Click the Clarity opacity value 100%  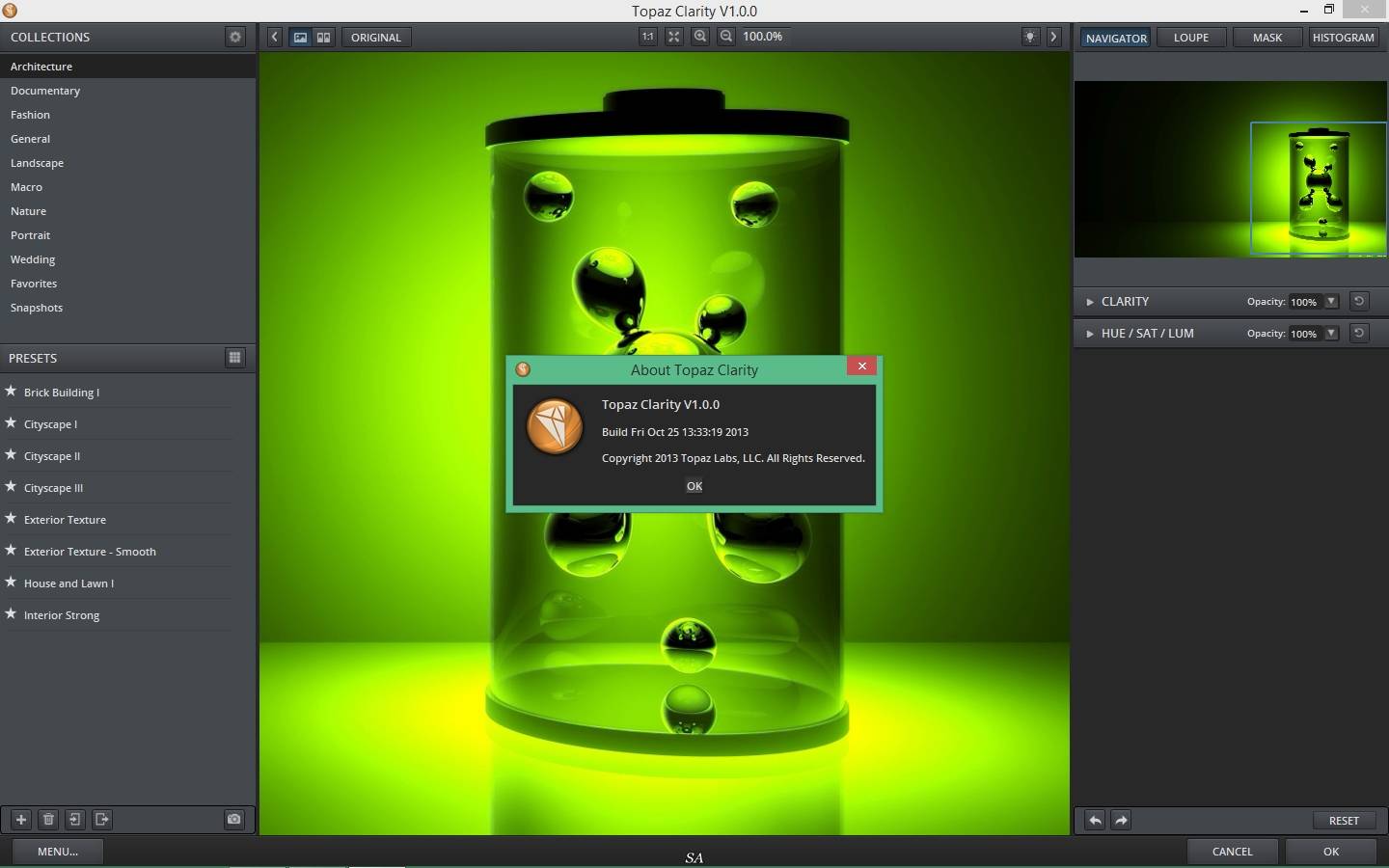point(1304,302)
